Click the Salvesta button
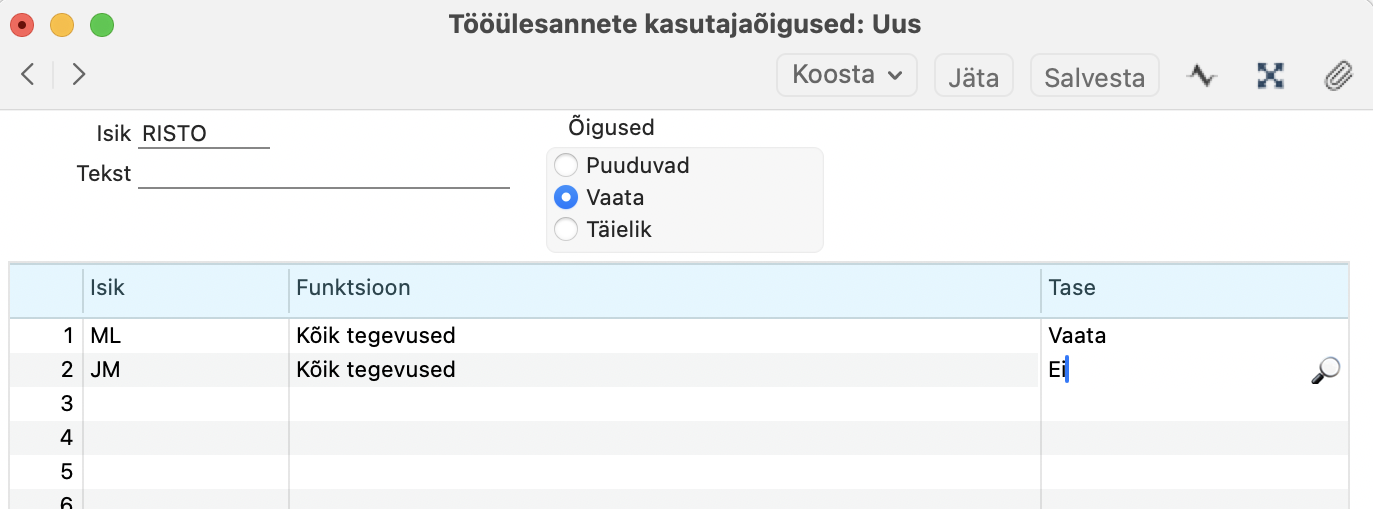Viewport: 1373px width, 509px height. tap(1094, 76)
